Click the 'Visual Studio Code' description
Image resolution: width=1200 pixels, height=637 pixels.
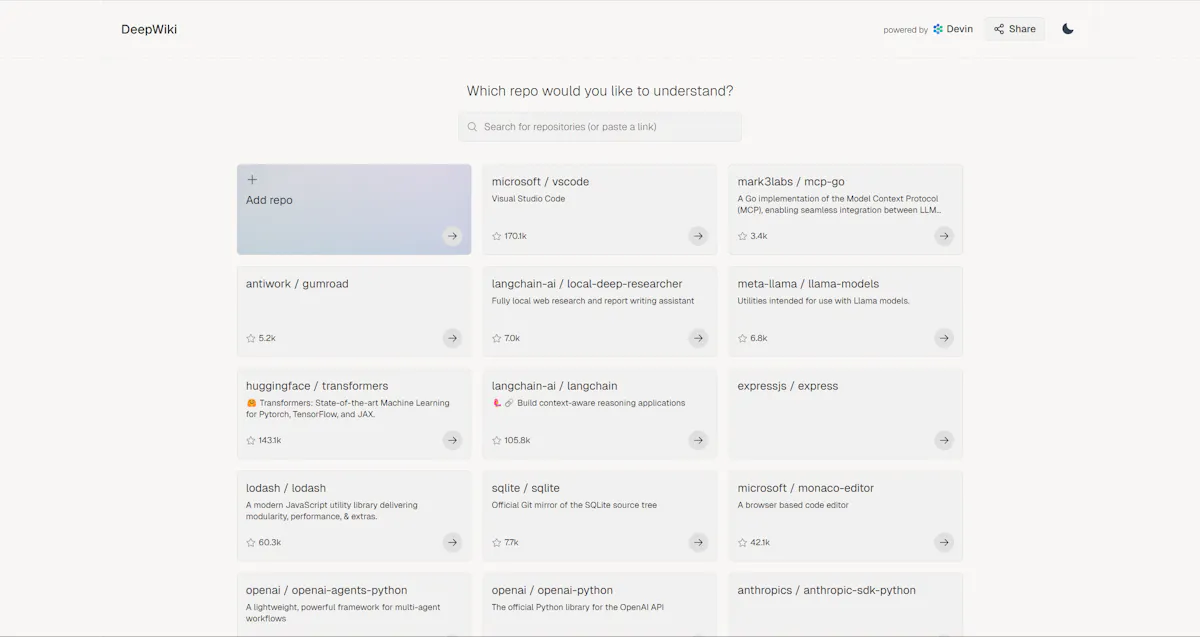pyautogui.click(x=528, y=199)
